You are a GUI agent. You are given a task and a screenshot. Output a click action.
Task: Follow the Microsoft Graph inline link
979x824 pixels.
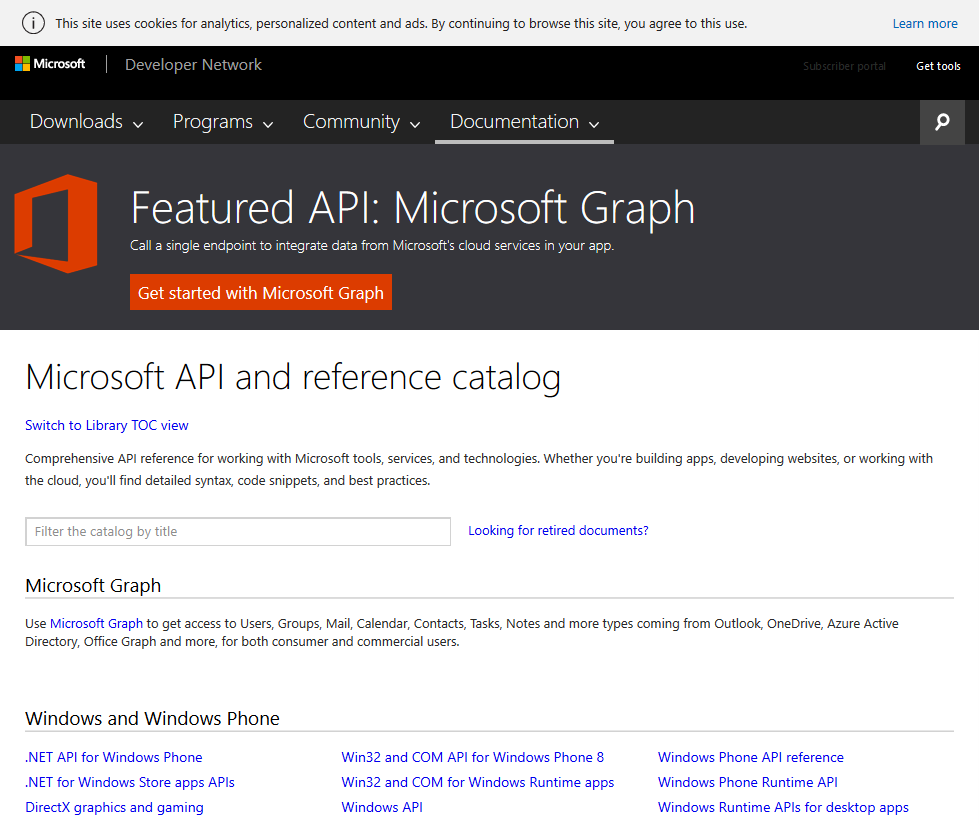click(96, 623)
